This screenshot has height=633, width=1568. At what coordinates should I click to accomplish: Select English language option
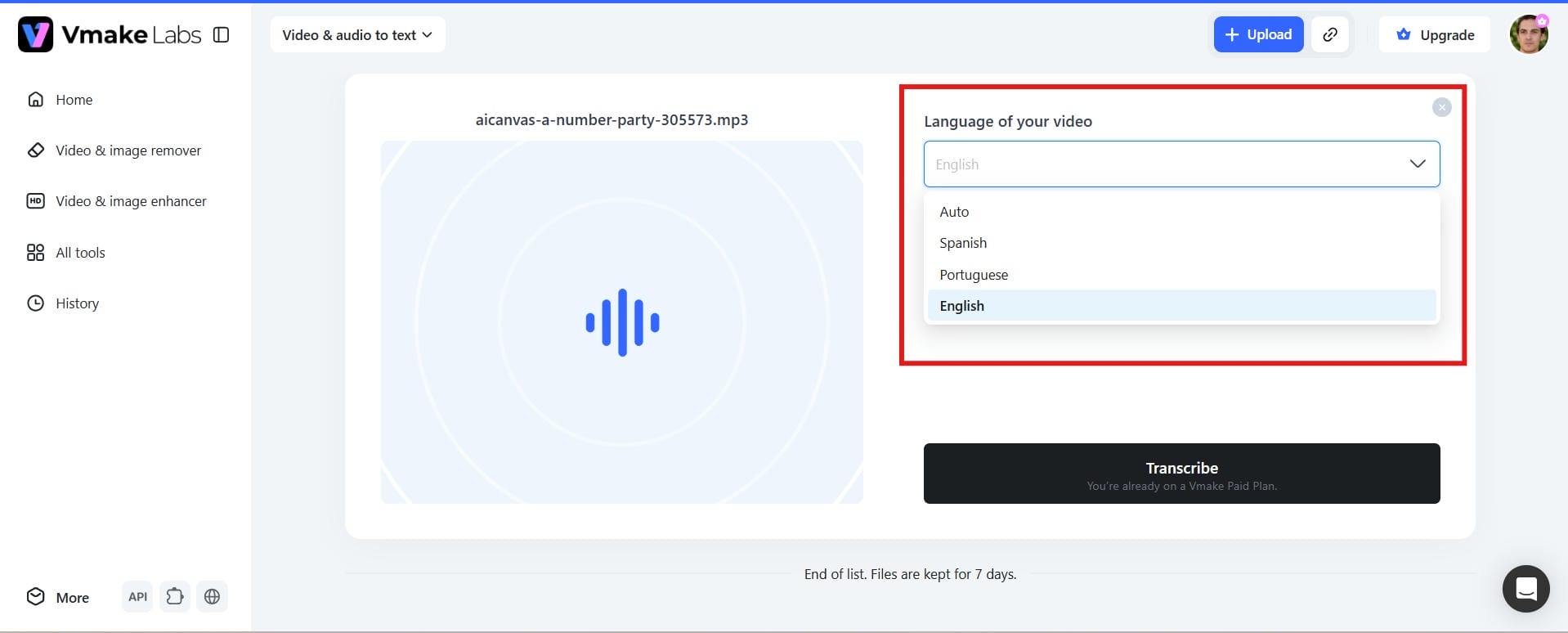pyautogui.click(x=1181, y=306)
